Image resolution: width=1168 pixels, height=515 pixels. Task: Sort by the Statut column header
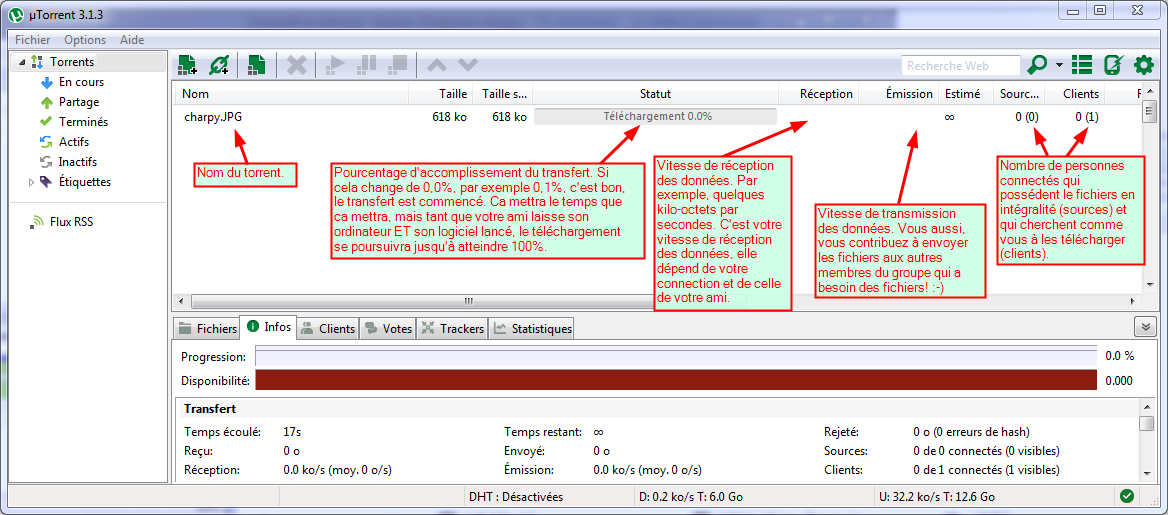(x=656, y=94)
